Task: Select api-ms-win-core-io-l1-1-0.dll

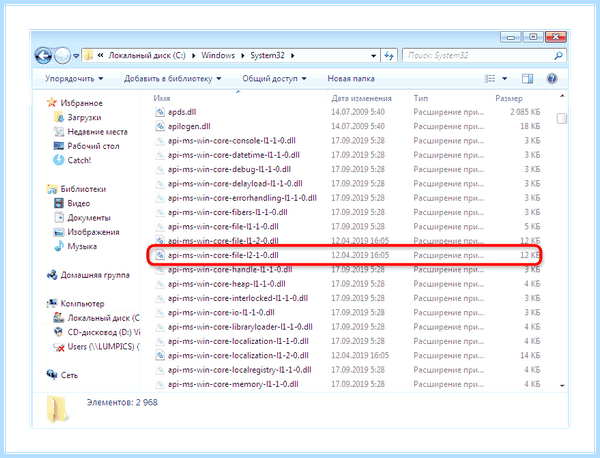Action: 221,313
